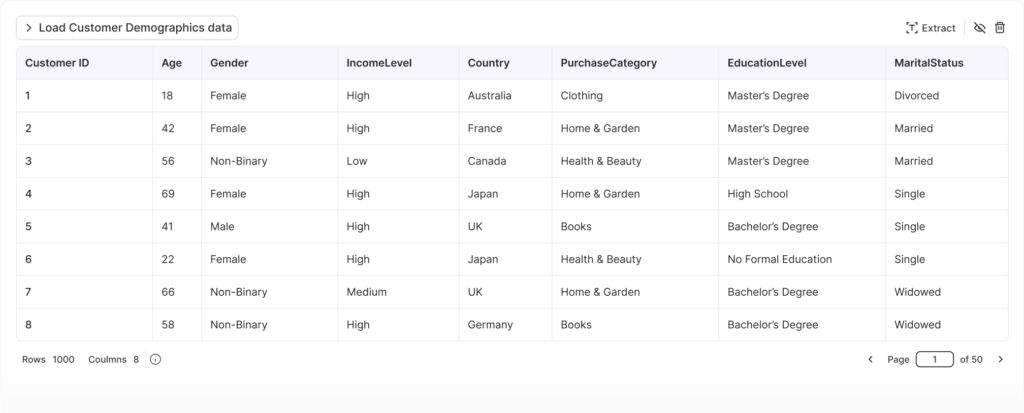
Task: Go to the previous page arrow
Action: (x=870, y=359)
